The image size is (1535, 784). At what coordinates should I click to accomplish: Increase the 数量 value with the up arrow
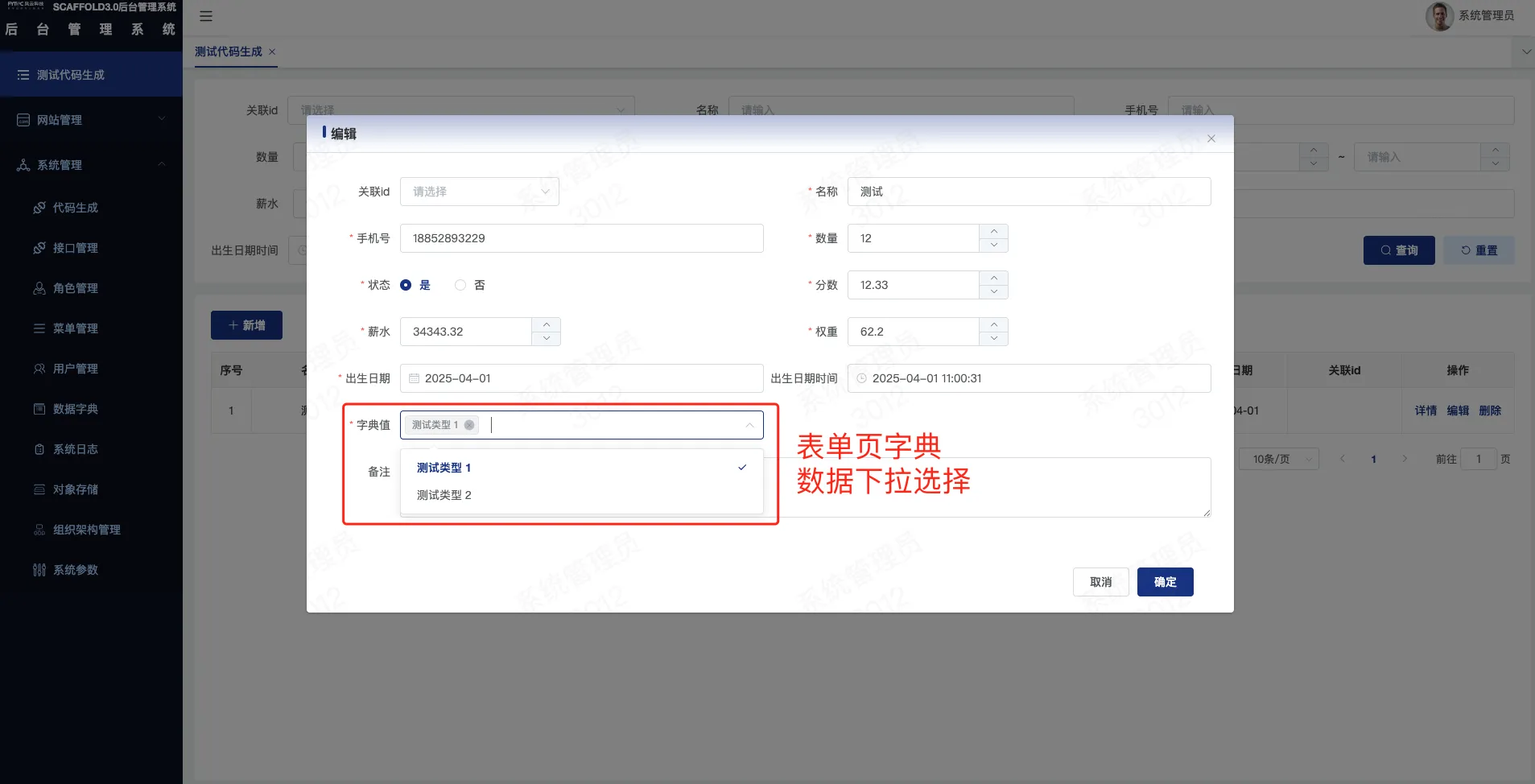[994, 231]
